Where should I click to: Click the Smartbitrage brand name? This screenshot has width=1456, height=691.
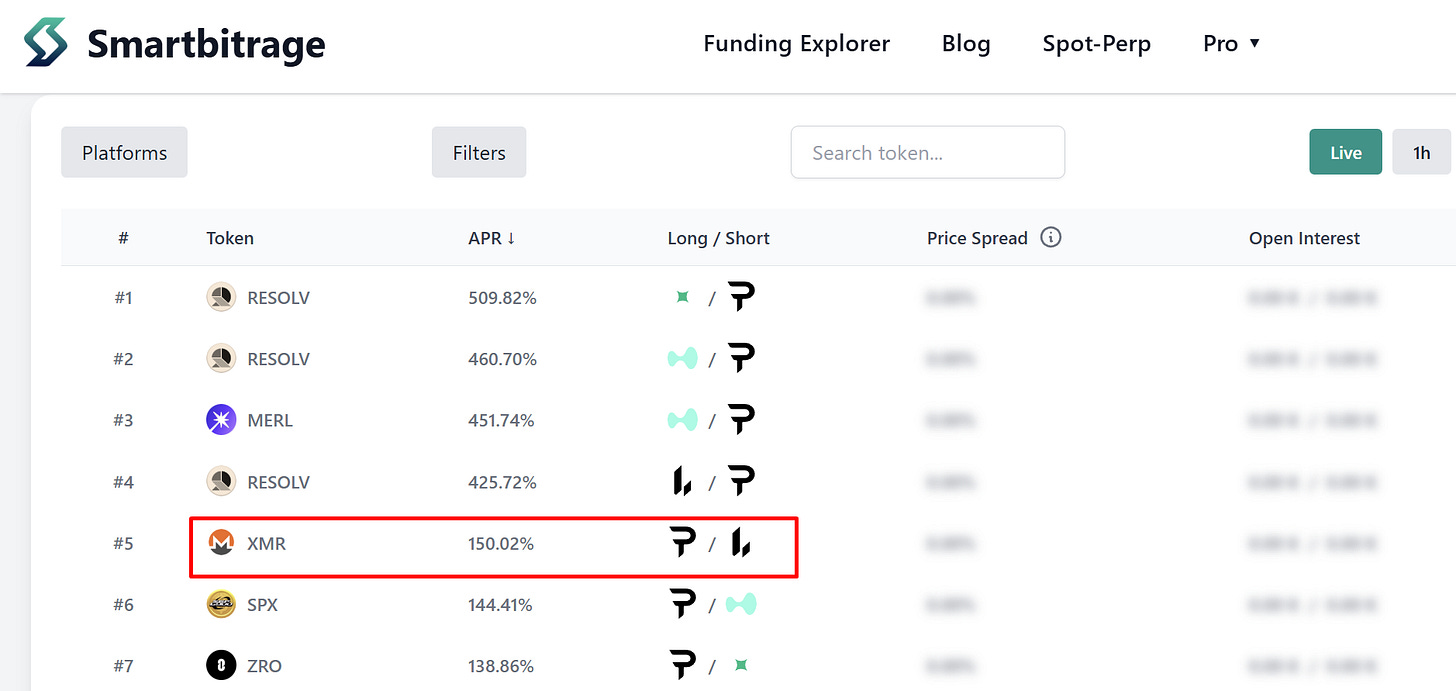[x=206, y=44]
